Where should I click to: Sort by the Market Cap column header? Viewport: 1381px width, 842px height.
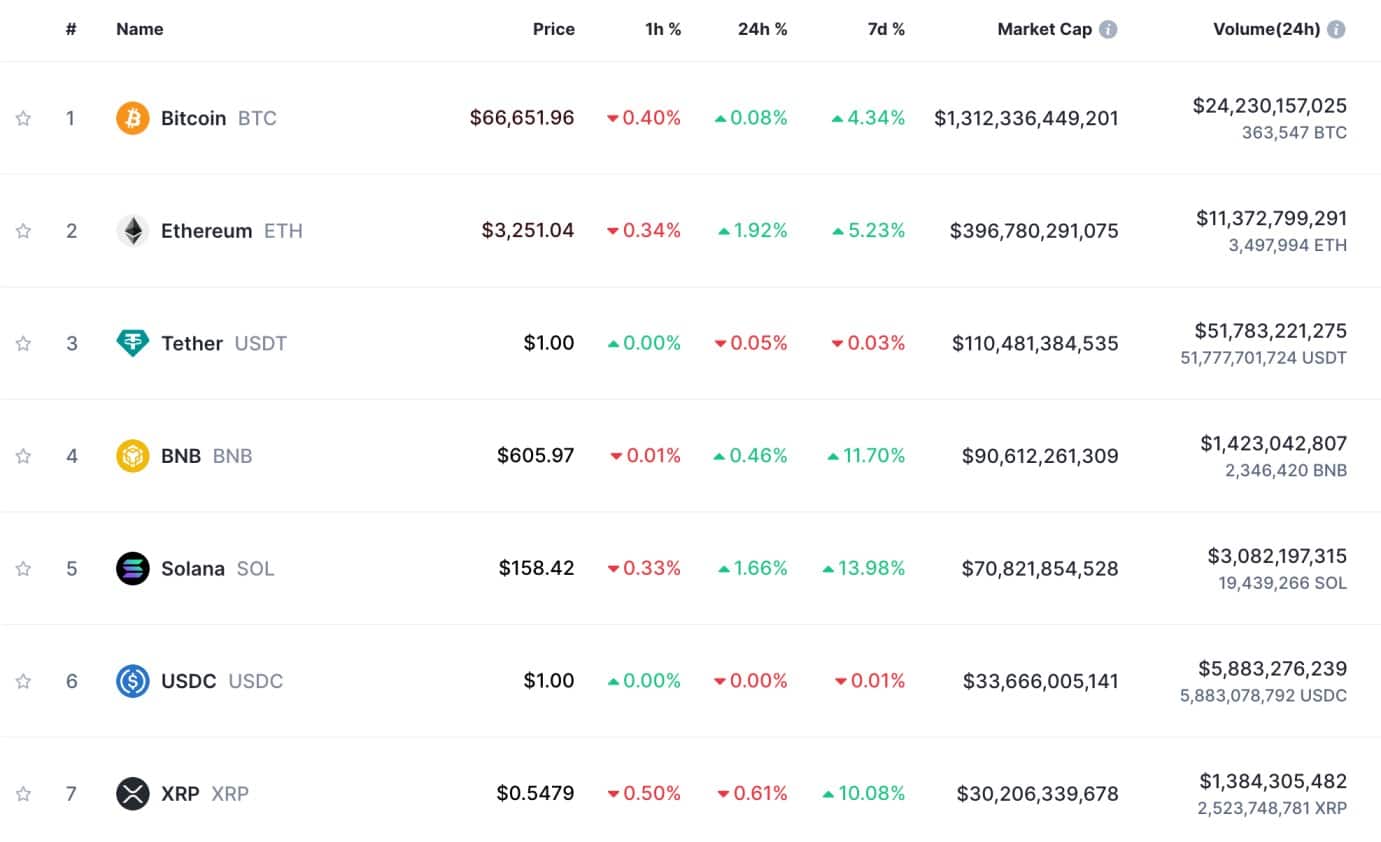pyautogui.click(x=1045, y=29)
